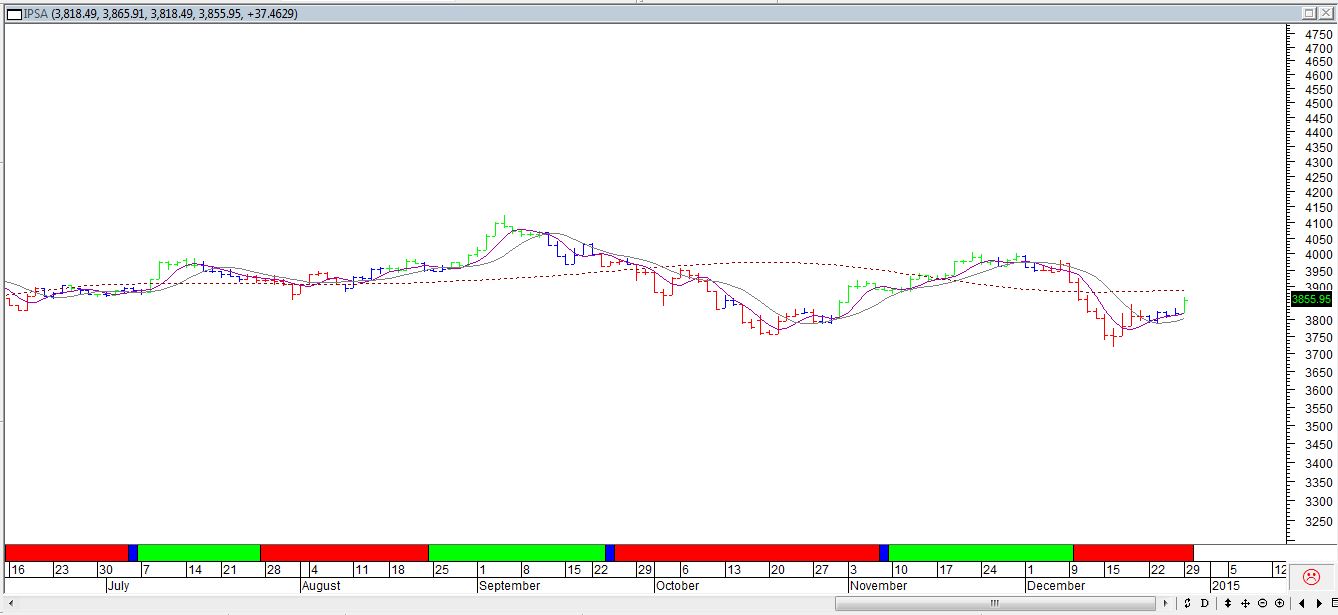The width and height of the screenshot is (1338, 615).
Task: Zoom out with the minus circle icon
Action: point(1262,603)
